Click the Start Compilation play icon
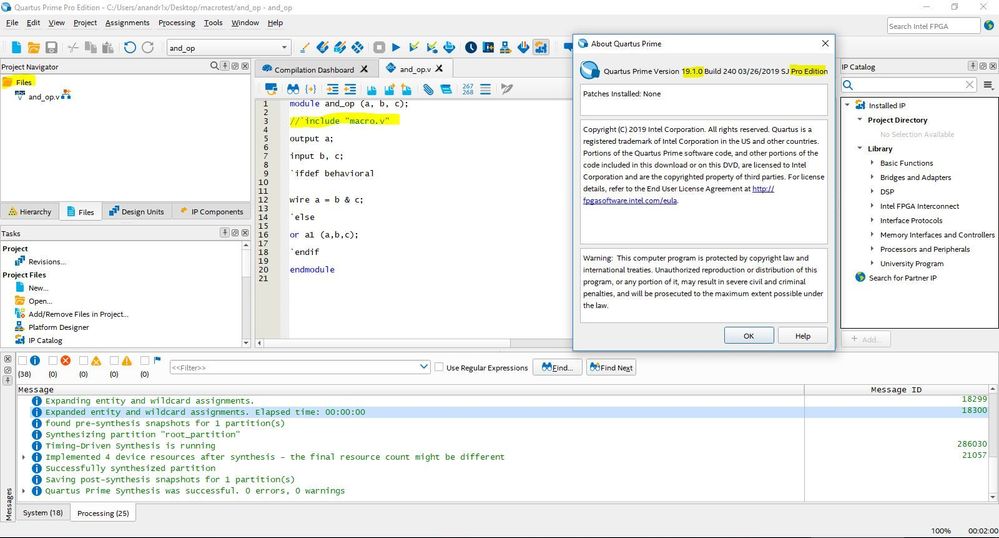 (x=396, y=47)
